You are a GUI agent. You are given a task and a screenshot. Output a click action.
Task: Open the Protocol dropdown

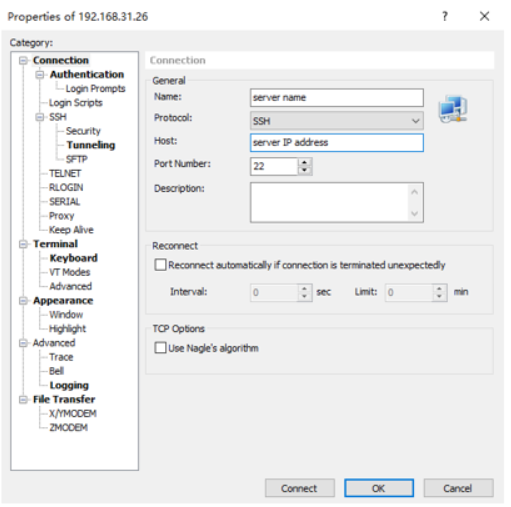coord(337,121)
